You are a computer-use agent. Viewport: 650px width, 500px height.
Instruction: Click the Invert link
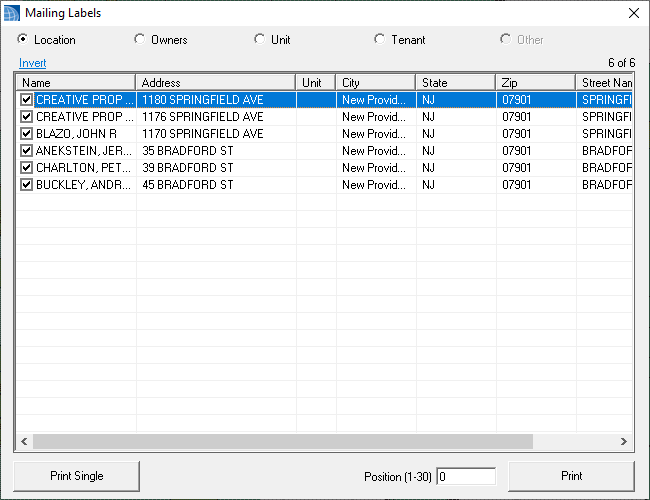[x=32, y=63]
